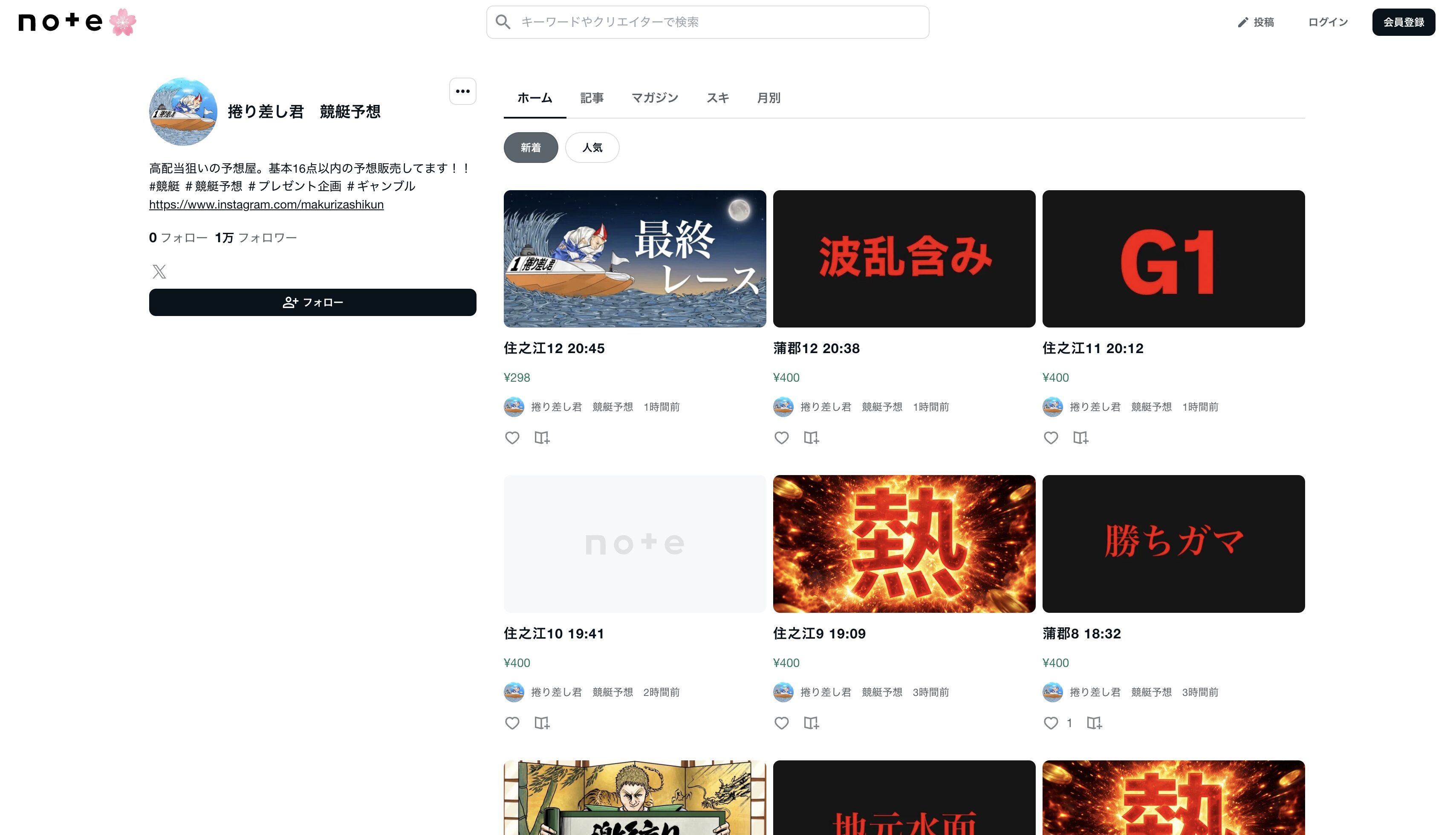Add 住之江10 19:41 article to magazine

pyautogui.click(x=541, y=722)
